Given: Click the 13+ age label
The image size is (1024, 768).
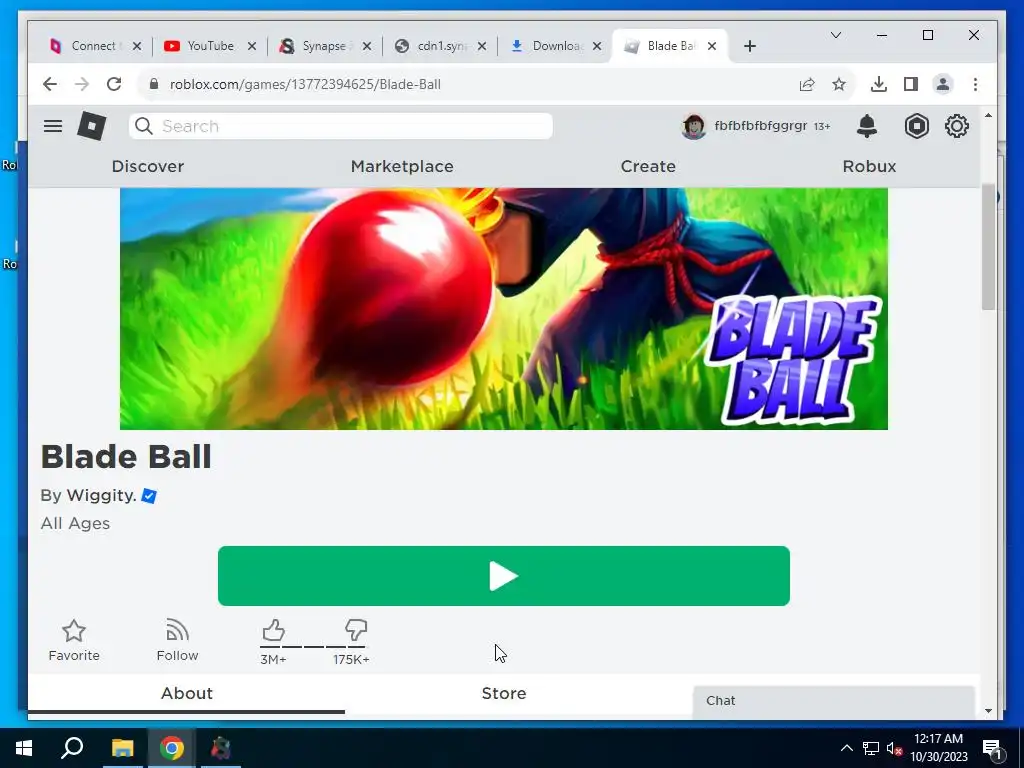Looking at the screenshot, I should coord(822,127).
